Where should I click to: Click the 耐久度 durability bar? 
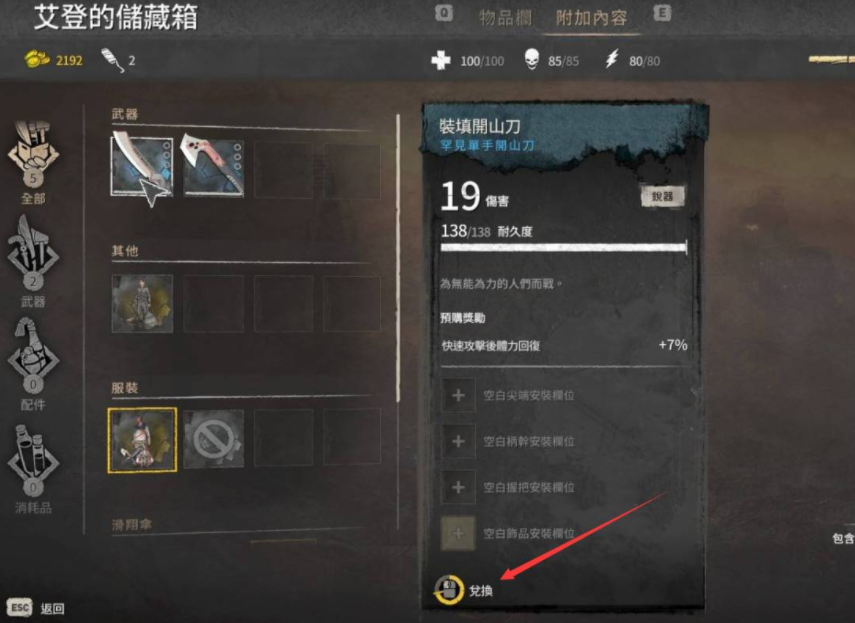[x=563, y=247]
